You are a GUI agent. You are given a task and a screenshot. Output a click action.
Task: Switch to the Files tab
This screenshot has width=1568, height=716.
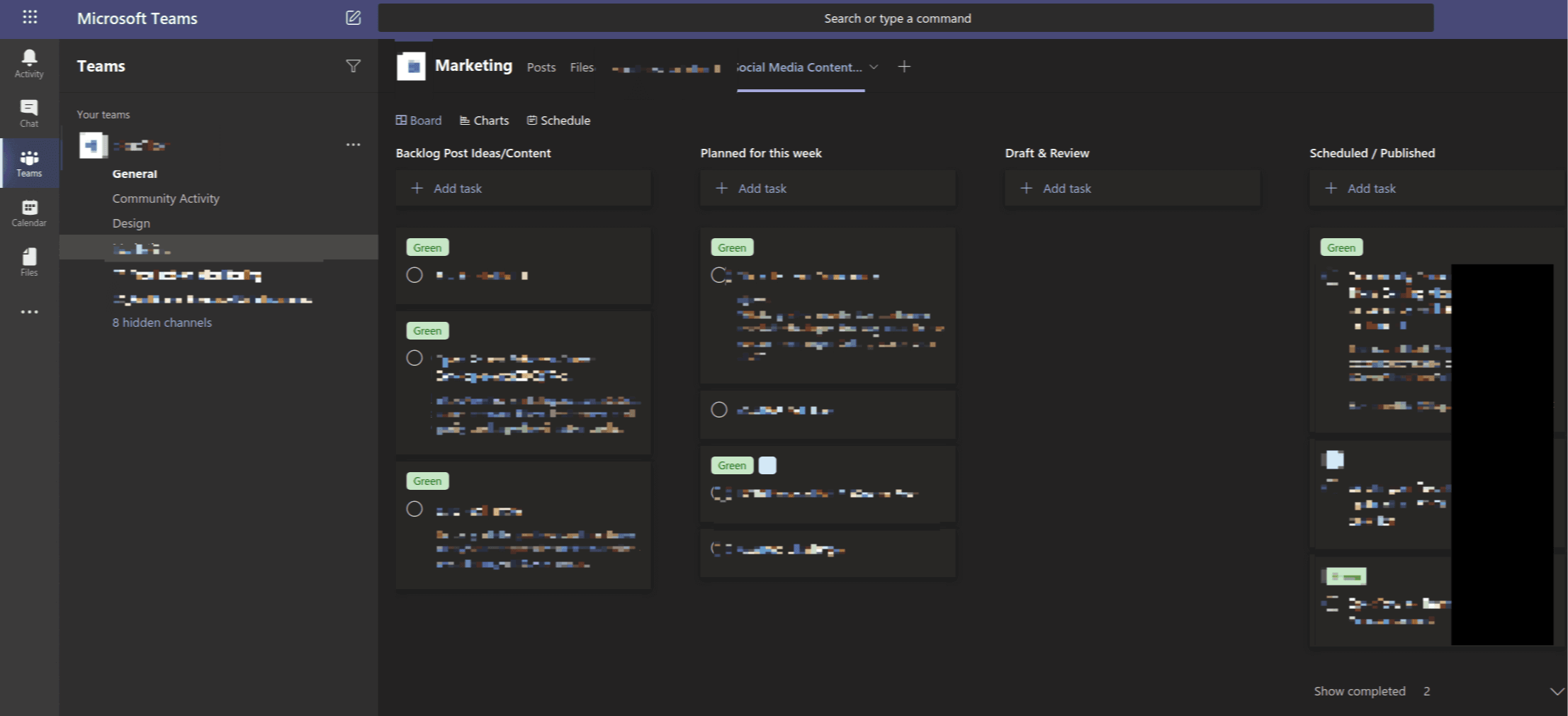pyautogui.click(x=582, y=67)
